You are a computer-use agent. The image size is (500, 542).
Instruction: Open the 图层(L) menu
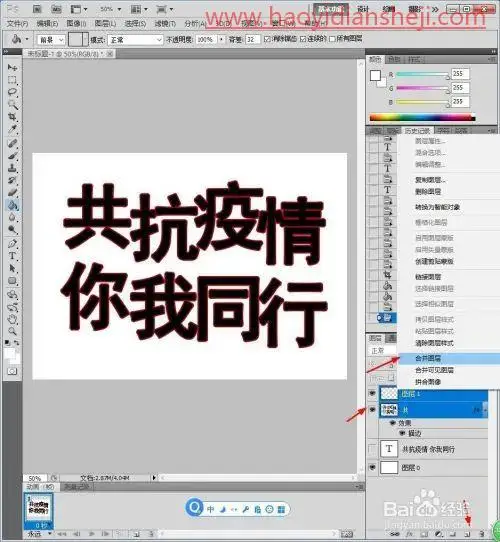(105, 24)
